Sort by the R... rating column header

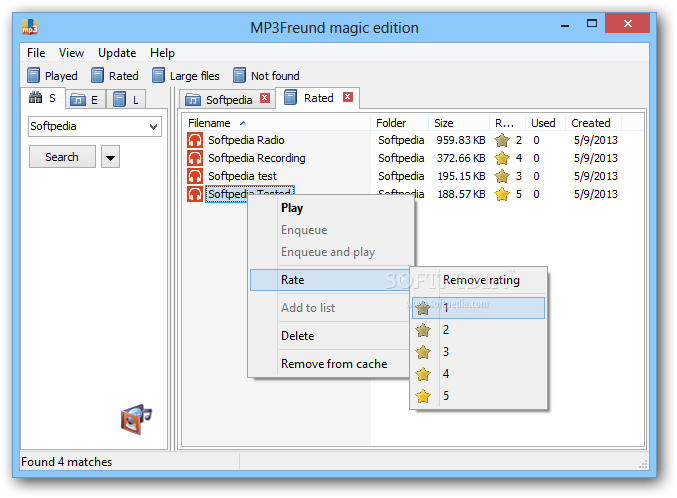[x=507, y=123]
